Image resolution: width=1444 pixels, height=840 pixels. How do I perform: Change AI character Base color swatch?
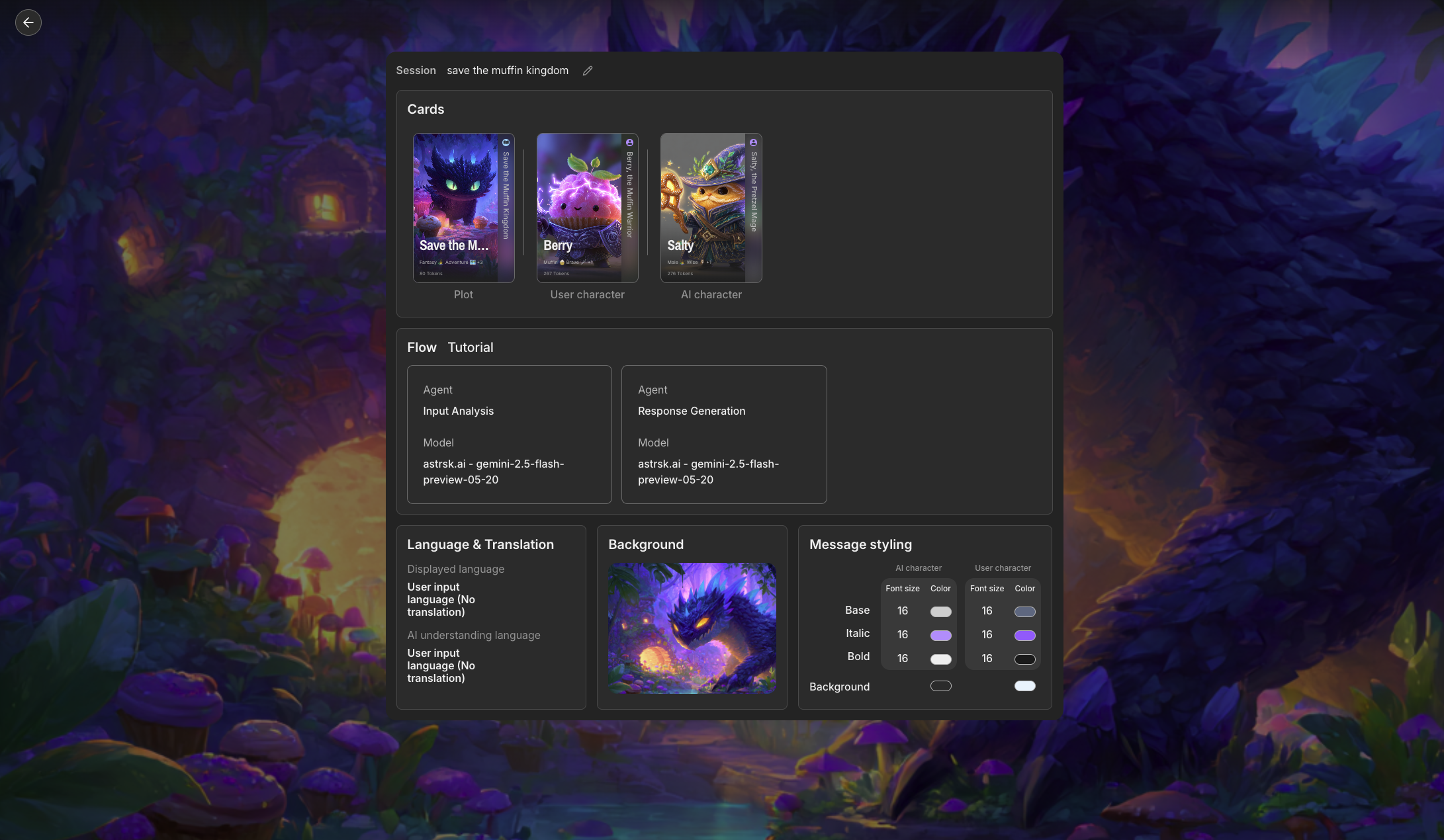tap(940, 611)
